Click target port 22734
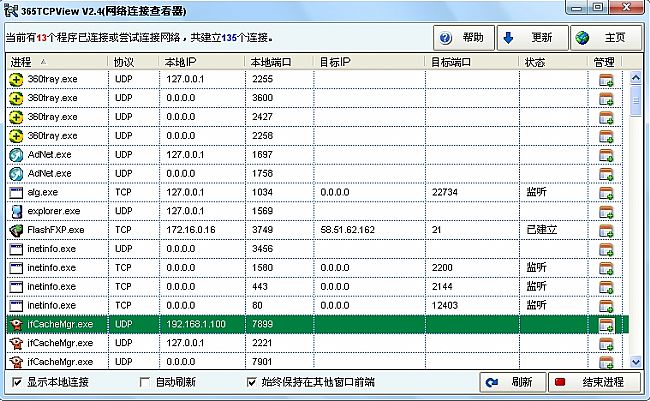 [444, 192]
